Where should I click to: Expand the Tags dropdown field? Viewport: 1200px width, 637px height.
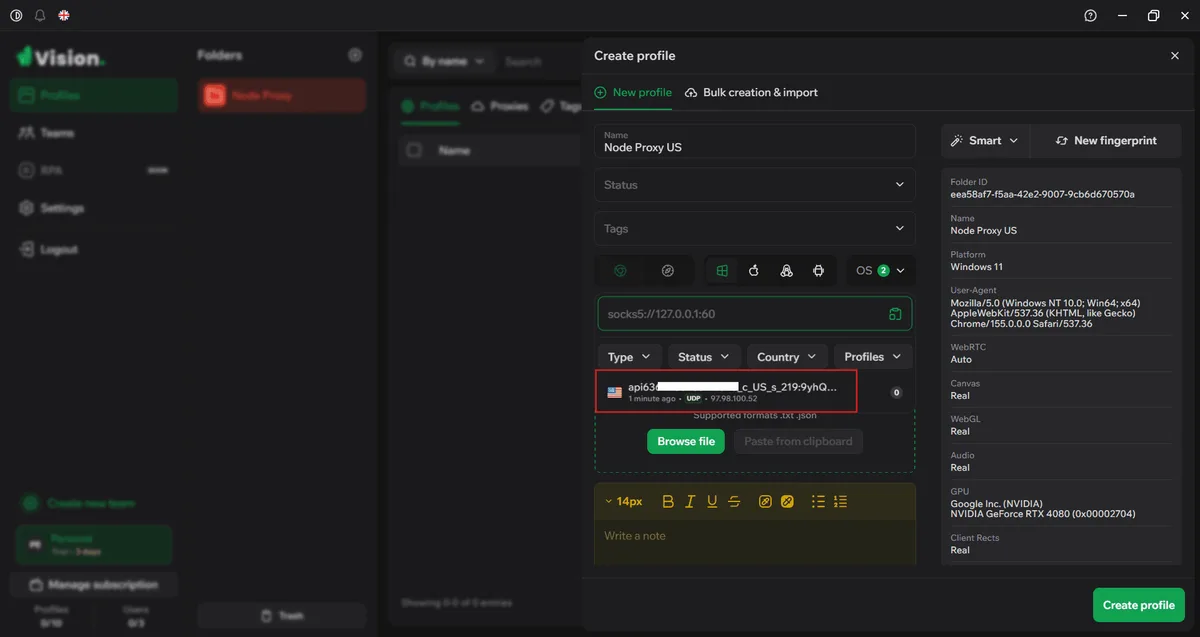coord(755,229)
